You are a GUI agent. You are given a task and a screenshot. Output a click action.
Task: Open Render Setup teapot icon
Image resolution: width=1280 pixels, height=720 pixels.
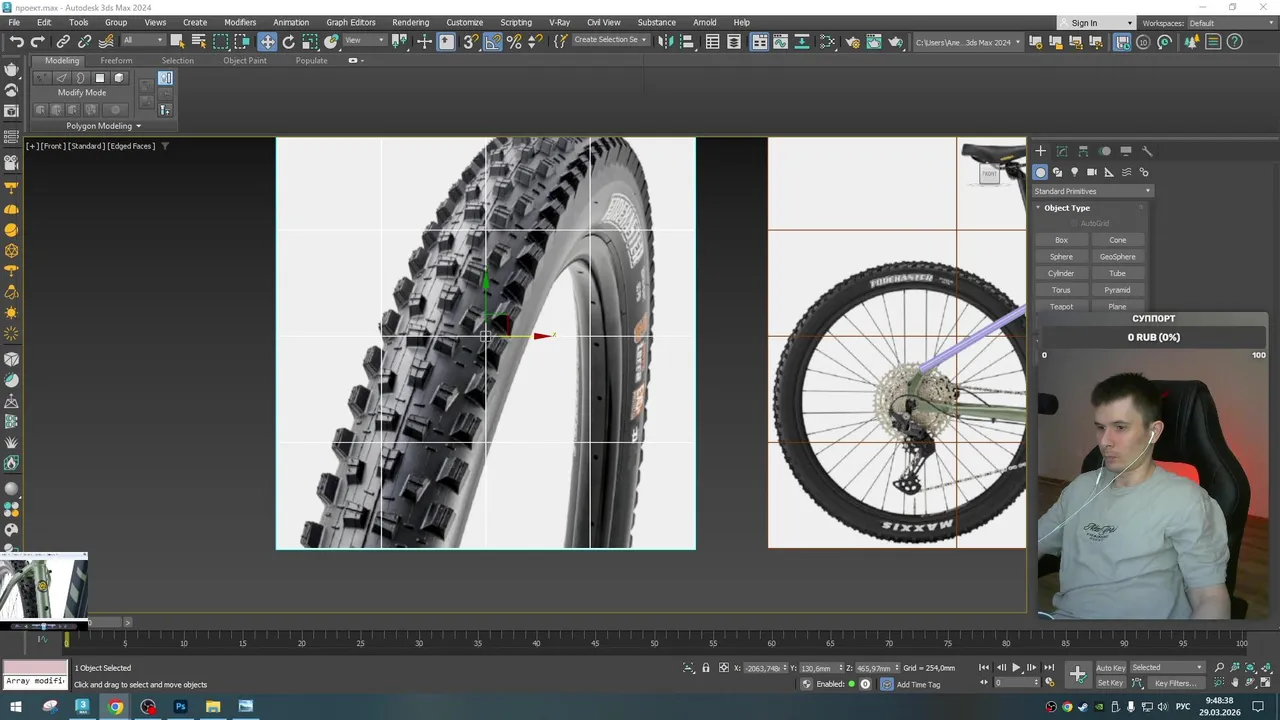point(853,41)
